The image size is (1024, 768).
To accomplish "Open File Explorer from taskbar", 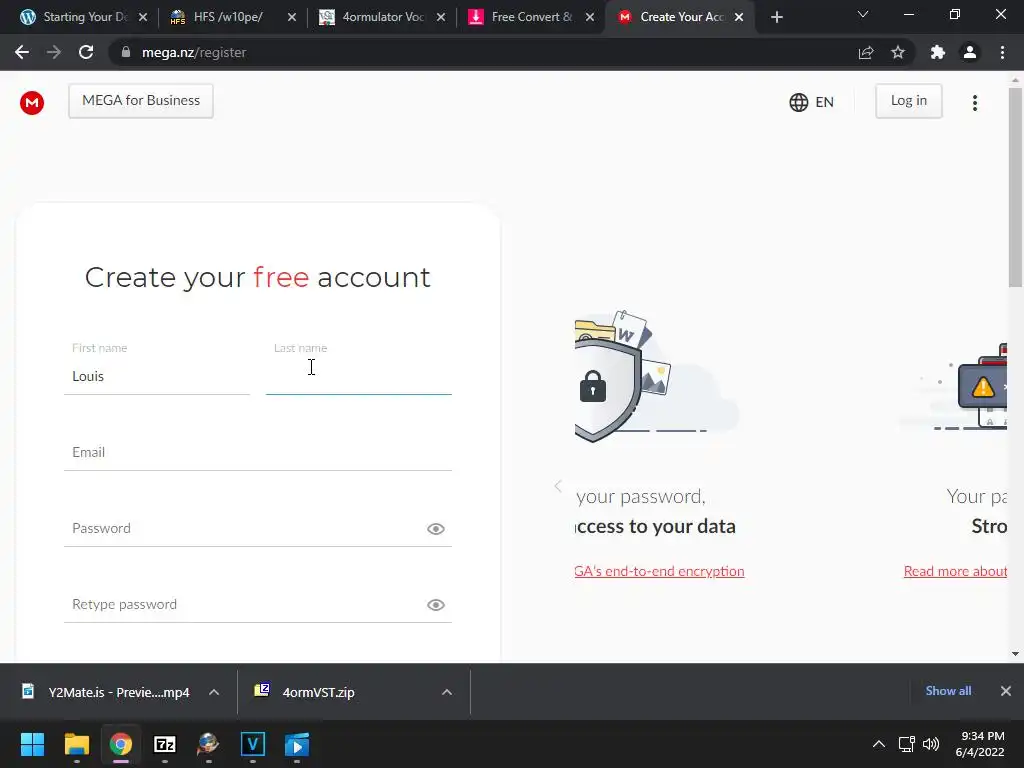I will [x=76, y=744].
